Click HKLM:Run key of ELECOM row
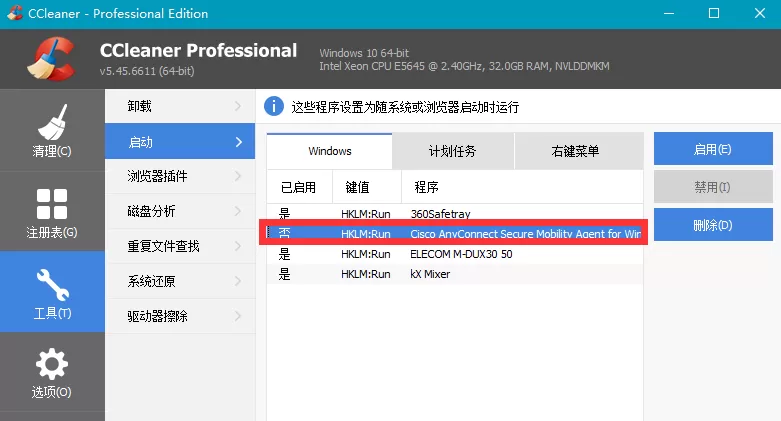Screen dimensions: 781x421 pos(366,254)
